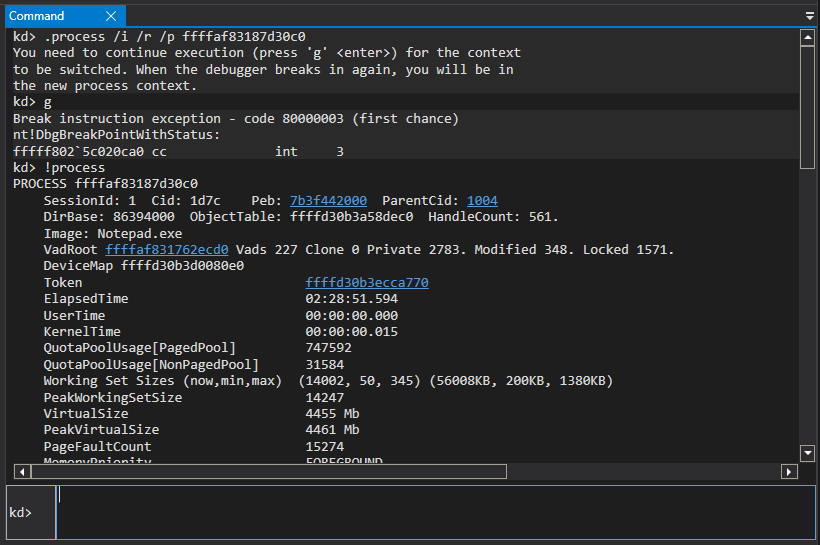Image resolution: width=820 pixels, height=545 pixels.
Task: Click the Image: Notepad.exe line
Action: [113, 234]
